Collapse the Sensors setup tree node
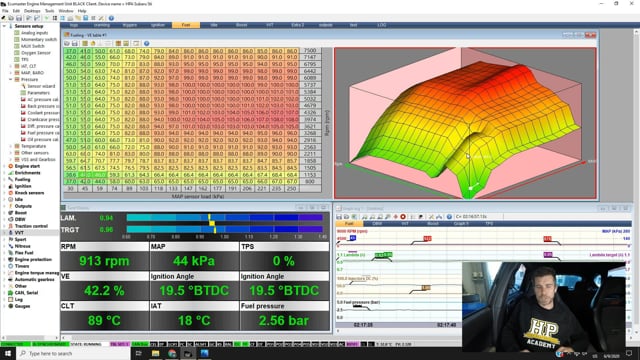This screenshot has height=360, width=640. pyautogui.click(x=4, y=26)
